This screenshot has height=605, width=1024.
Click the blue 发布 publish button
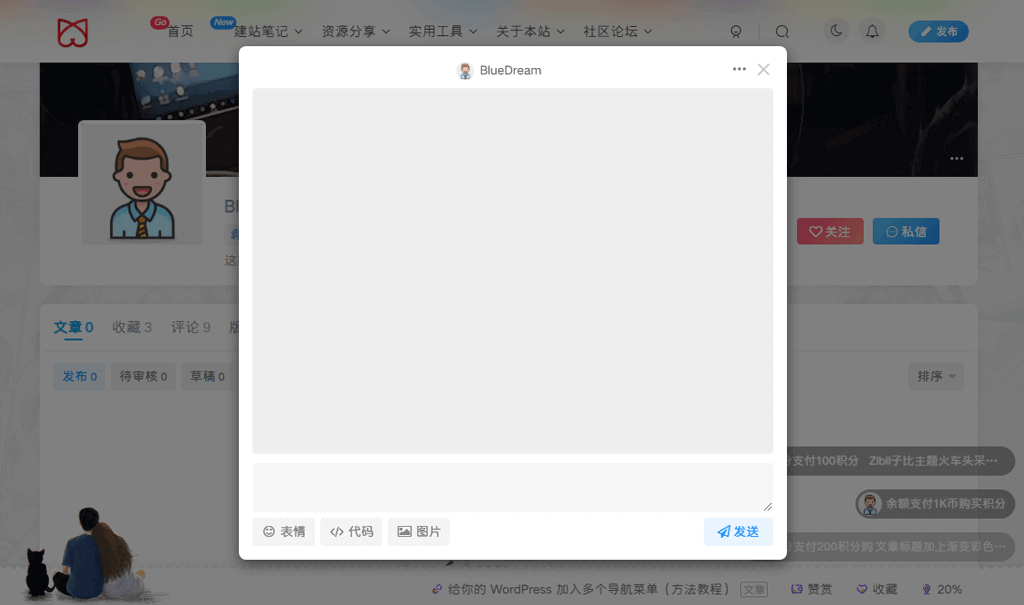(x=938, y=32)
